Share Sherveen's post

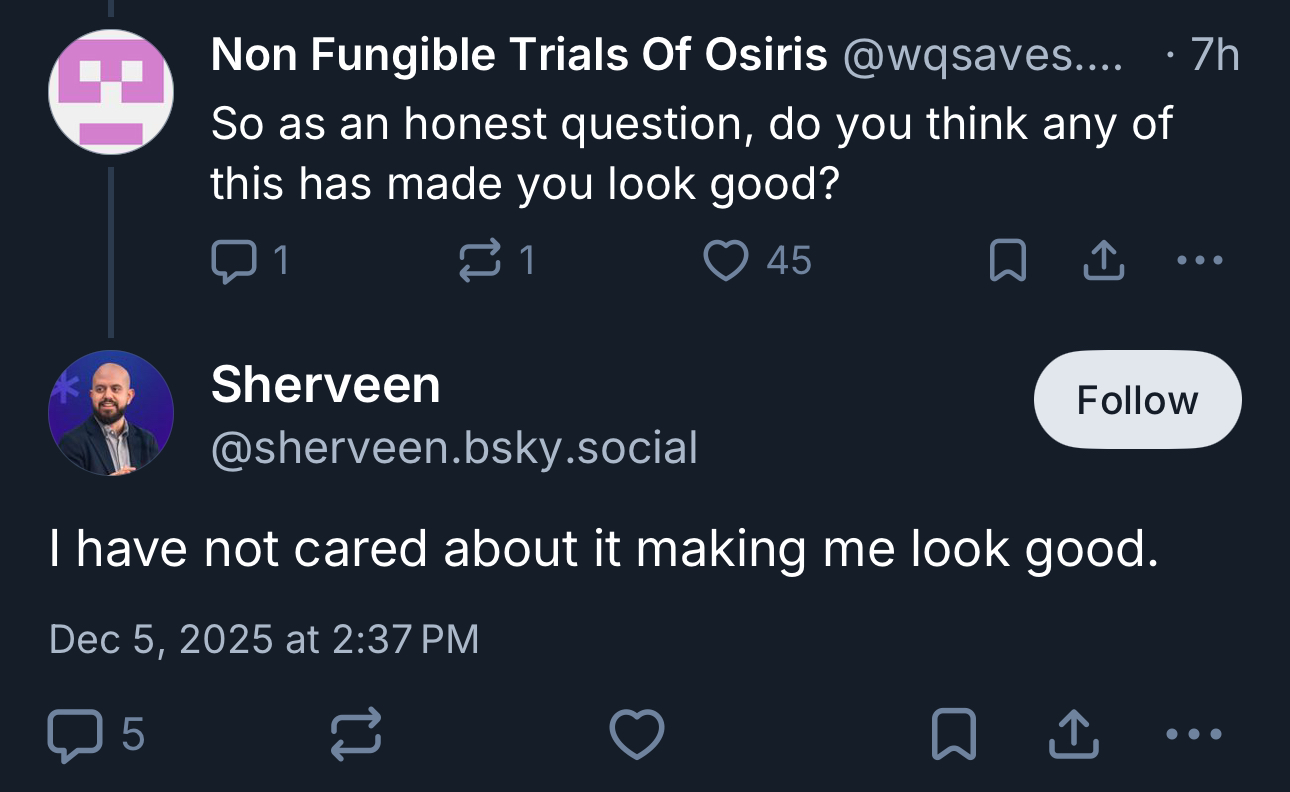(x=1071, y=735)
